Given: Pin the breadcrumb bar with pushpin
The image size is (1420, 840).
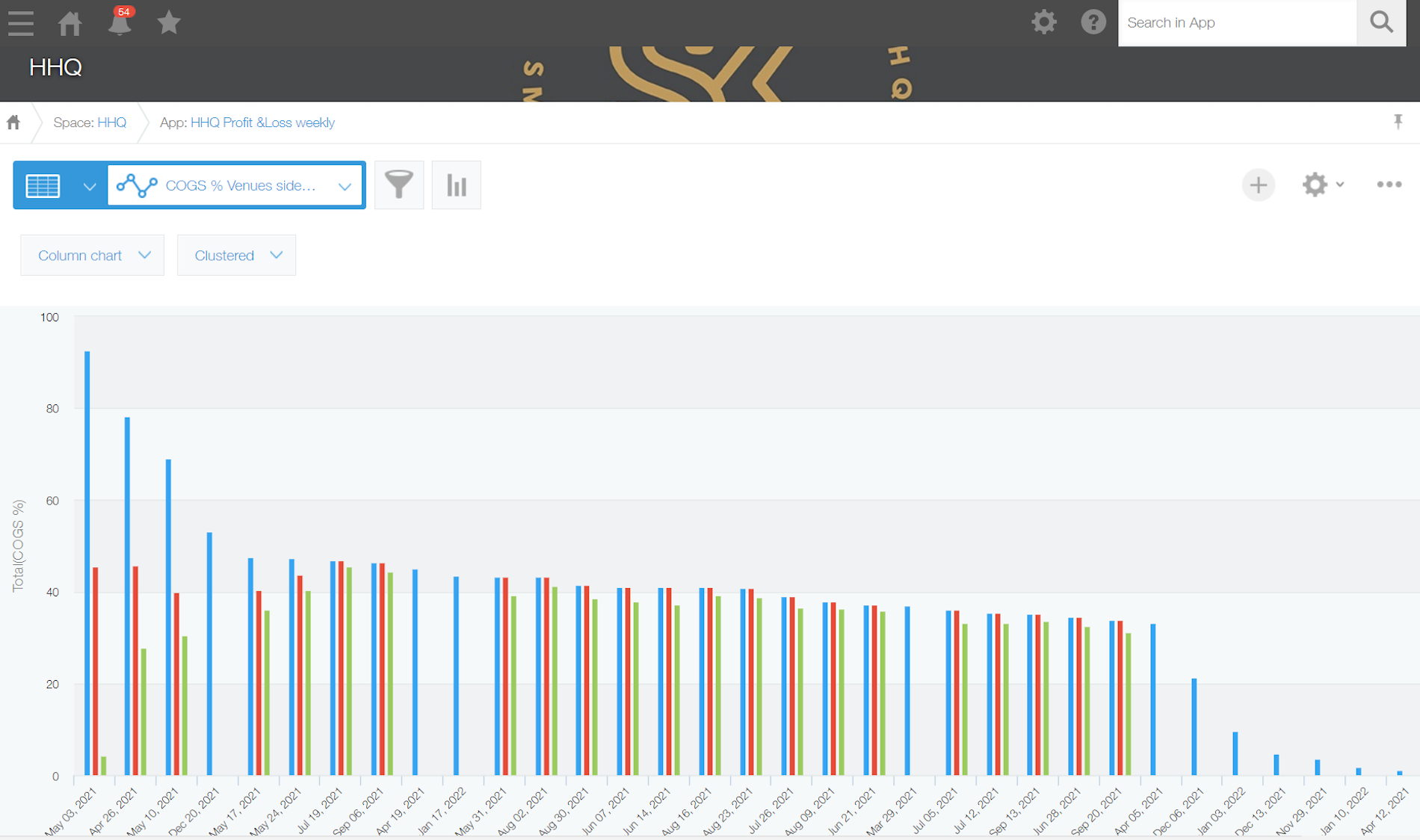Looking at the screenshot, I should (1398, 122).
